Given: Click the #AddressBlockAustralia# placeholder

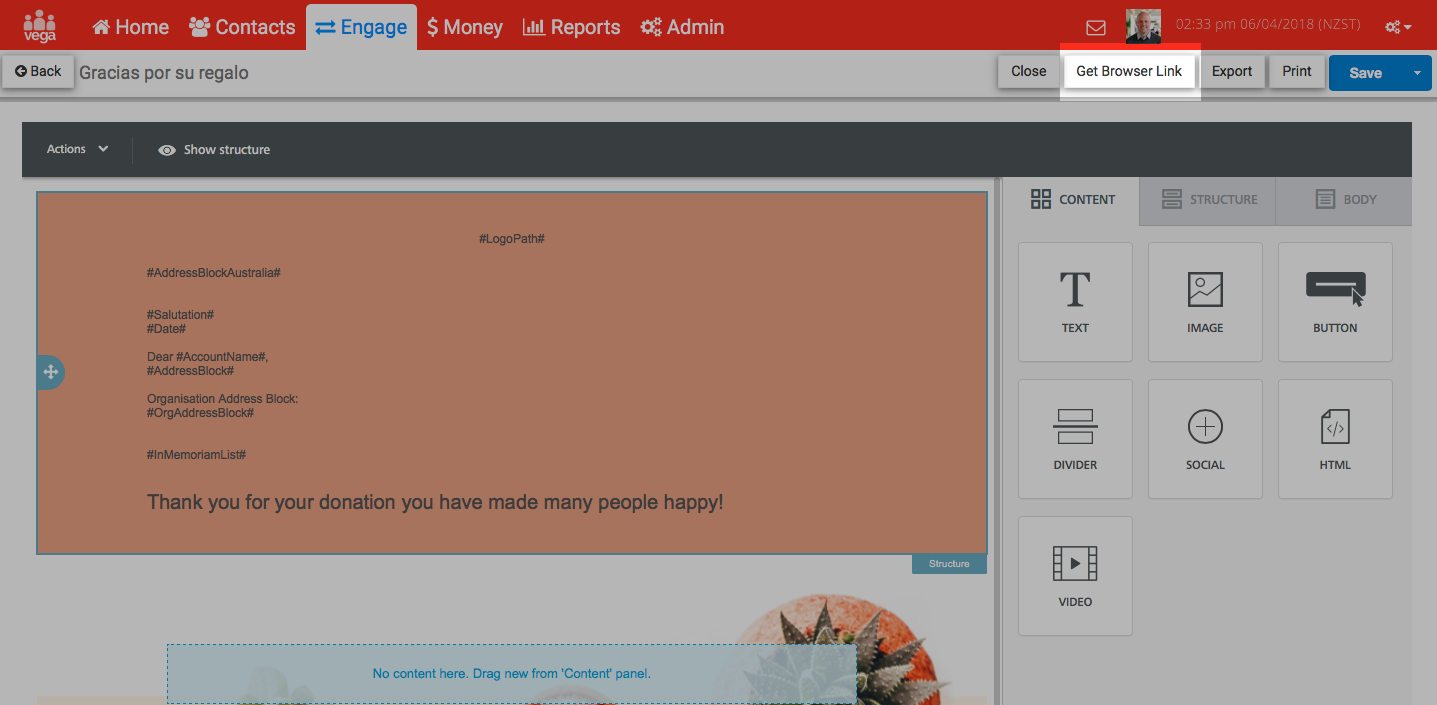Looking at the screenshot, I should pyautogui.click(x=213, y=273).
